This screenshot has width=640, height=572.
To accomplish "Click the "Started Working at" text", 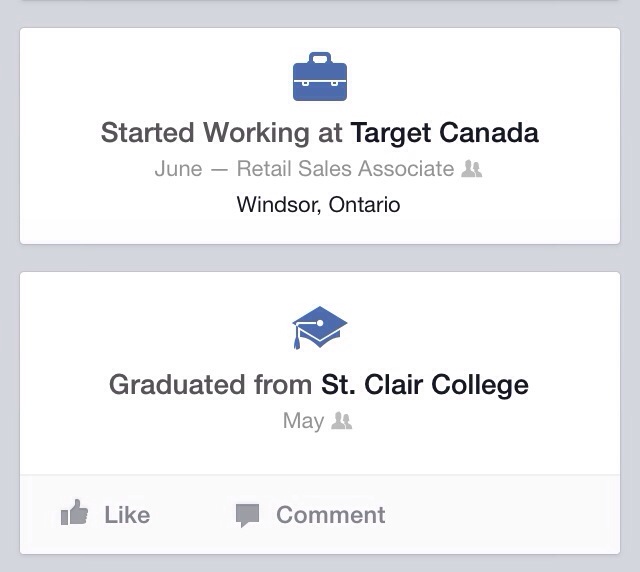I will click(221, 132).
